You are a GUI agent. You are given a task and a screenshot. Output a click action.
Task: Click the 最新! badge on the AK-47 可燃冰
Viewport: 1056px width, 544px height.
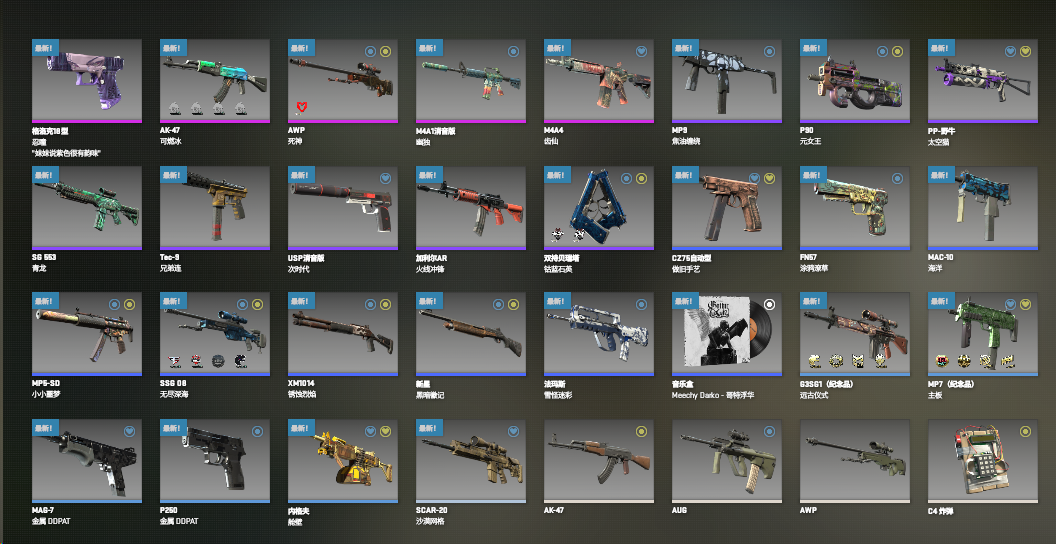pos(174,48)
